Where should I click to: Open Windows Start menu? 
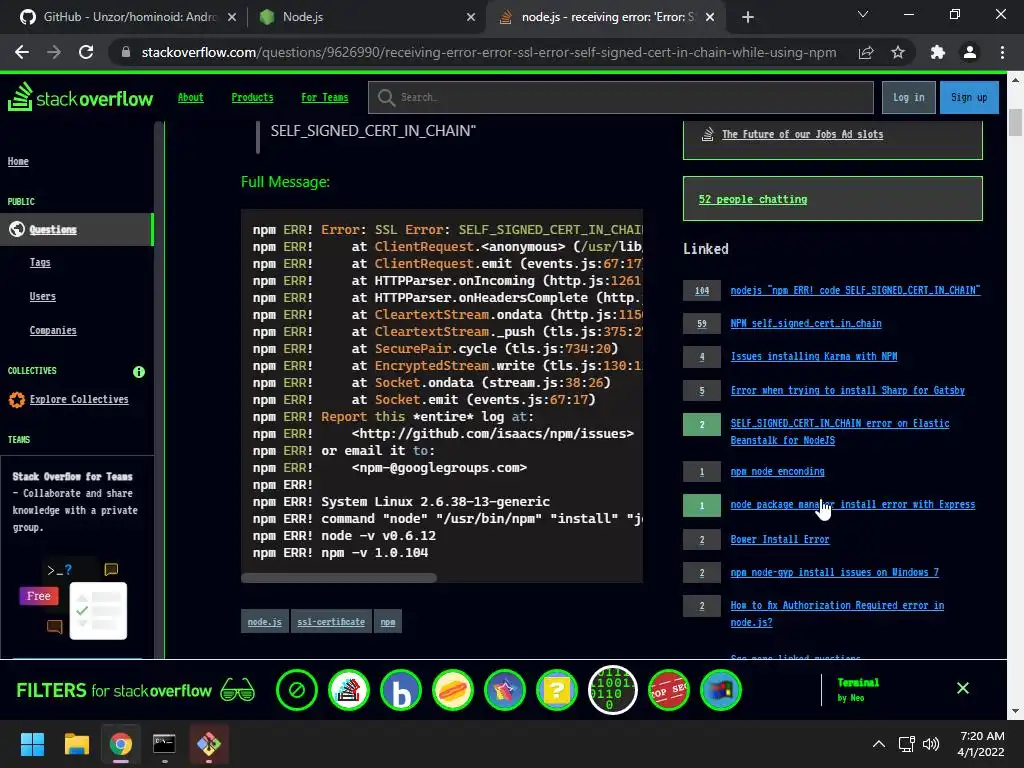click(32, 744)
